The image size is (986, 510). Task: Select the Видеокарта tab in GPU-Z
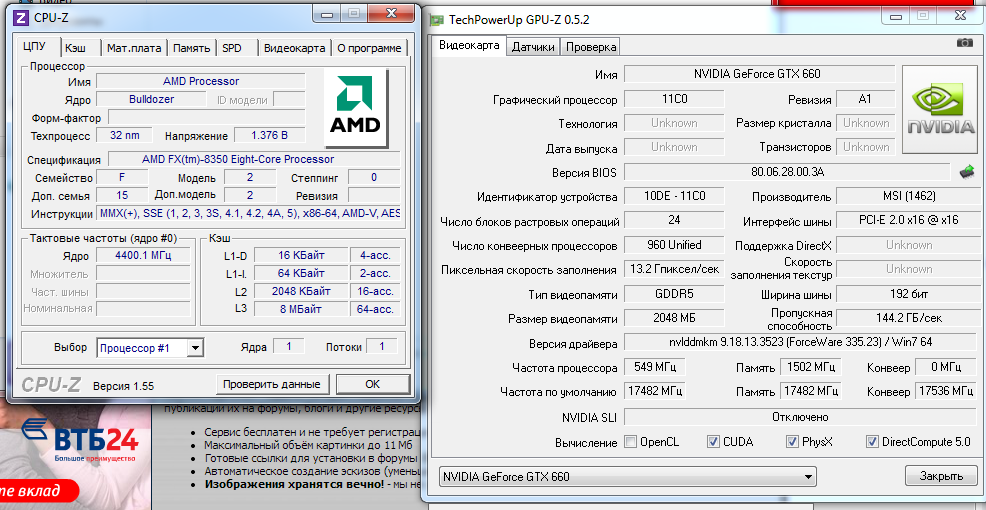(469, 45)
